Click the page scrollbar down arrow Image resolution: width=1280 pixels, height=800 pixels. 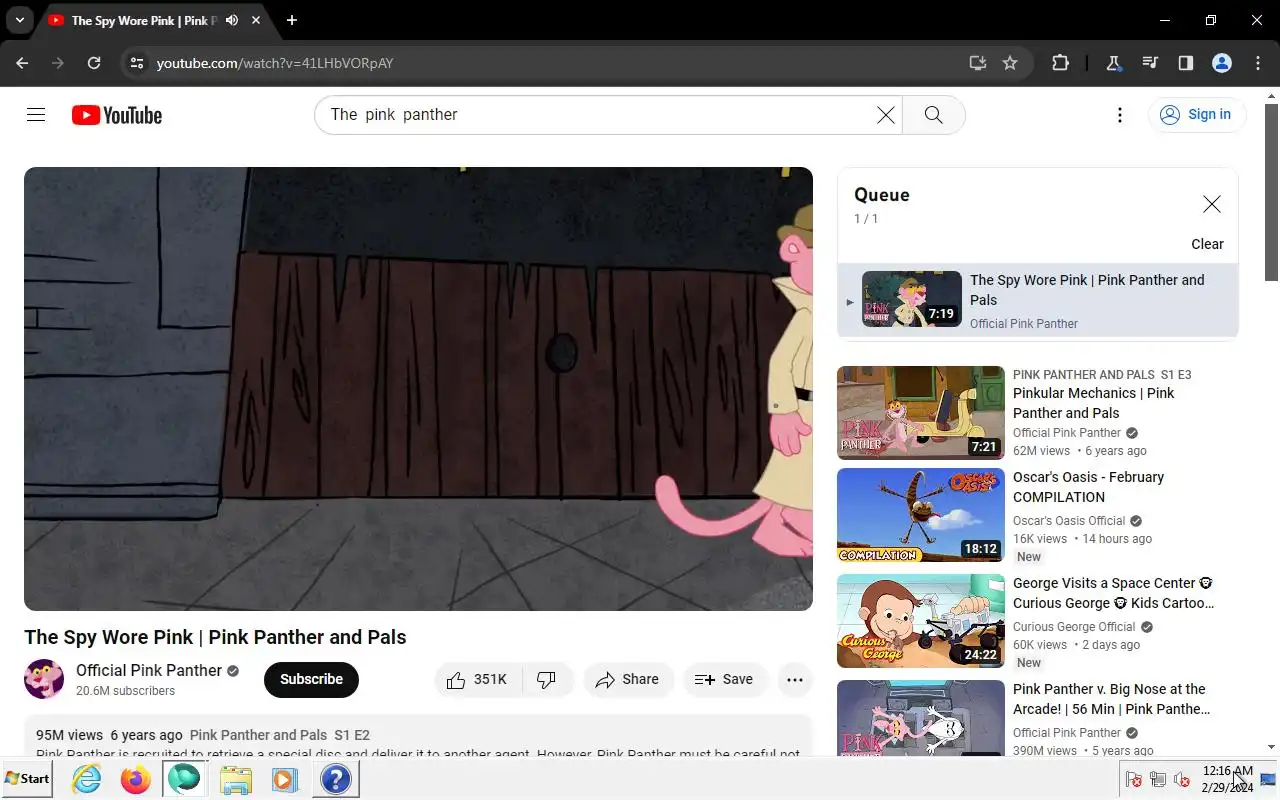pos(1272,747)
